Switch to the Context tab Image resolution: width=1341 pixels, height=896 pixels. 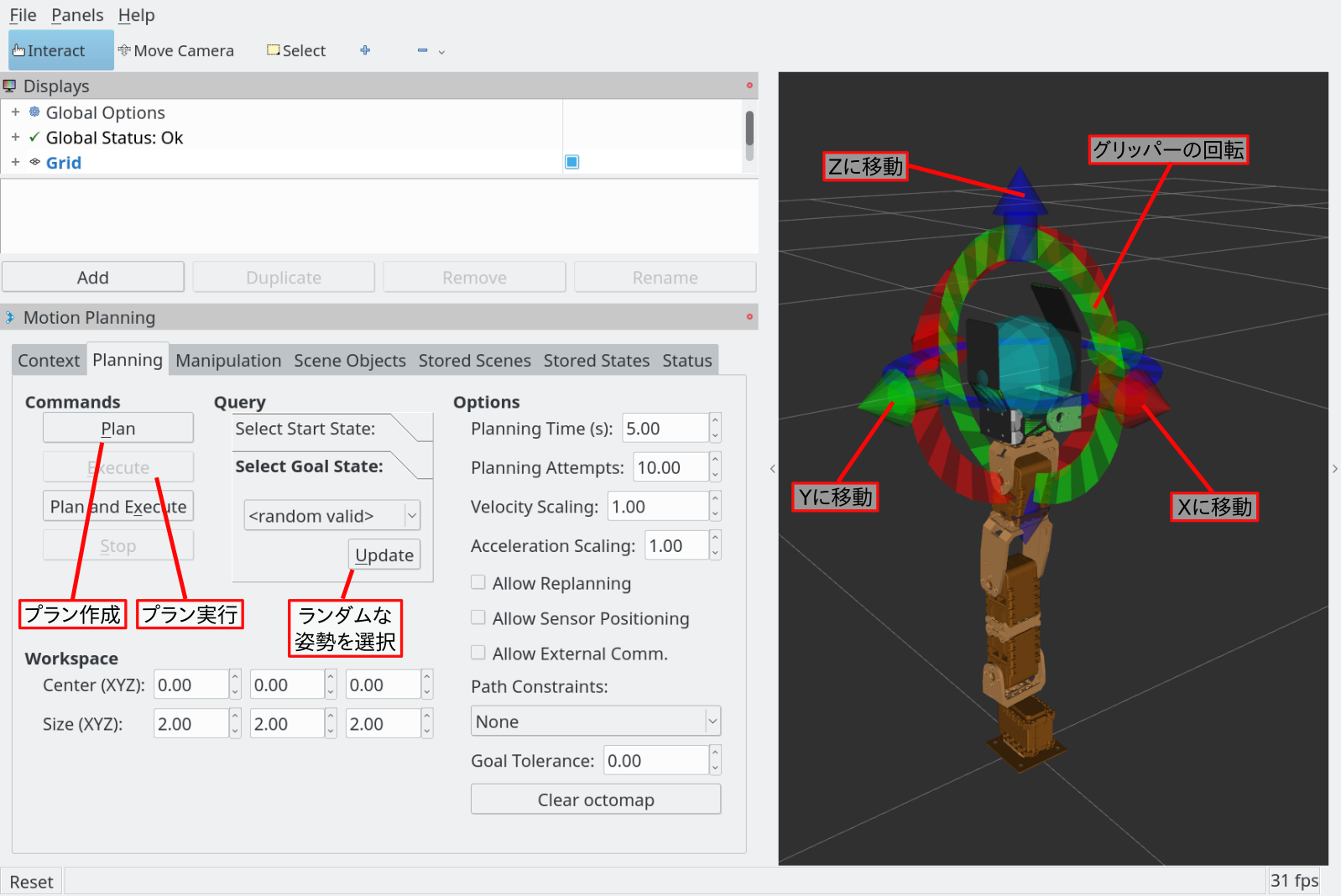tap(49, 361)
